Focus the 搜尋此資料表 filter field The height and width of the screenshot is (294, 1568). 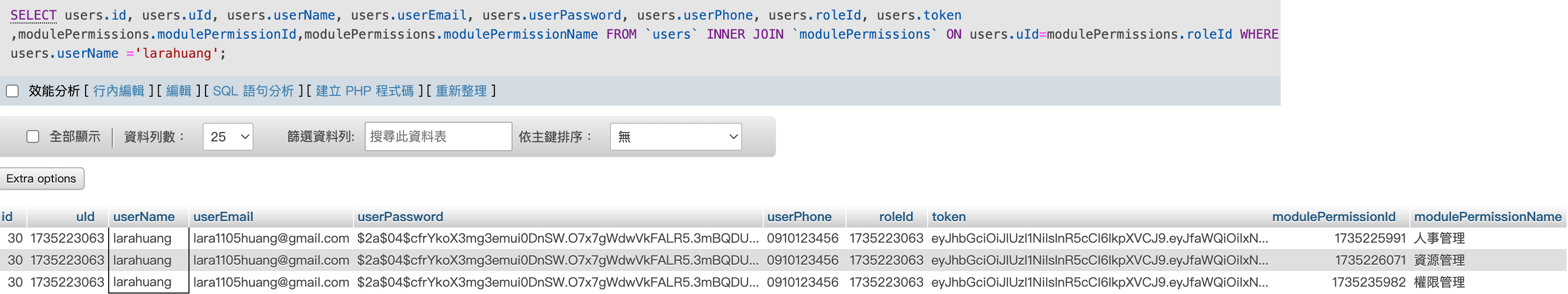click(x=438, y=136)
